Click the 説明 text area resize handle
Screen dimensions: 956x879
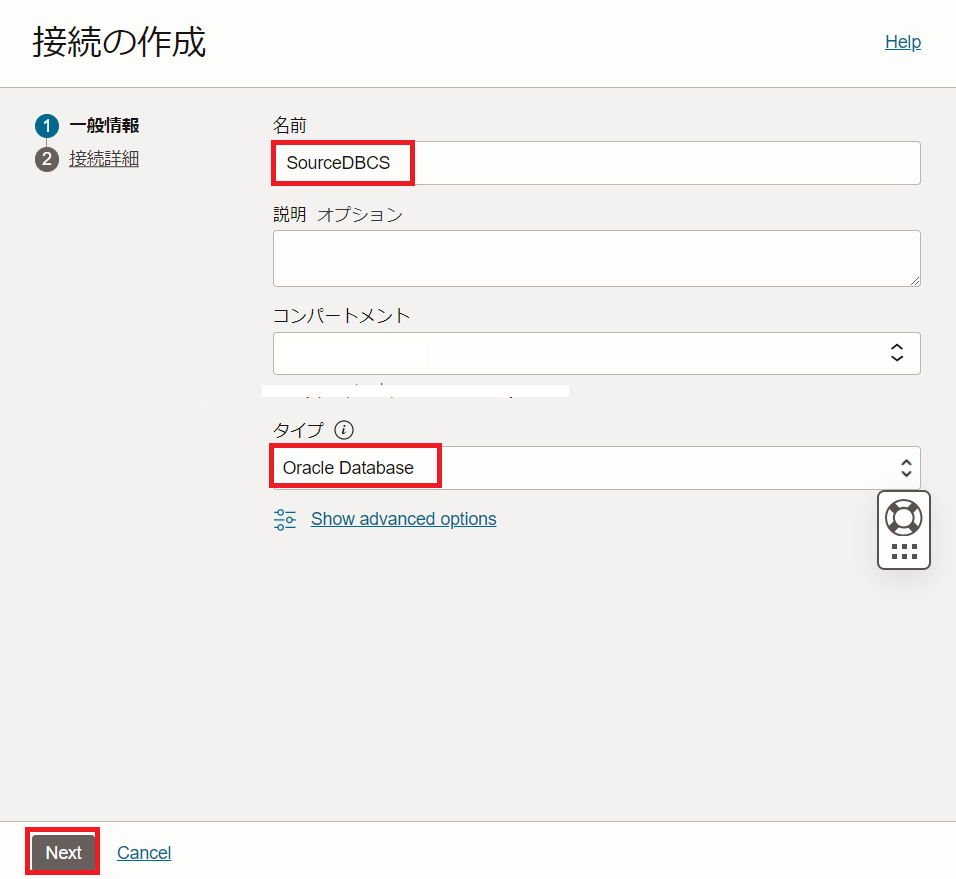point(914,281)
